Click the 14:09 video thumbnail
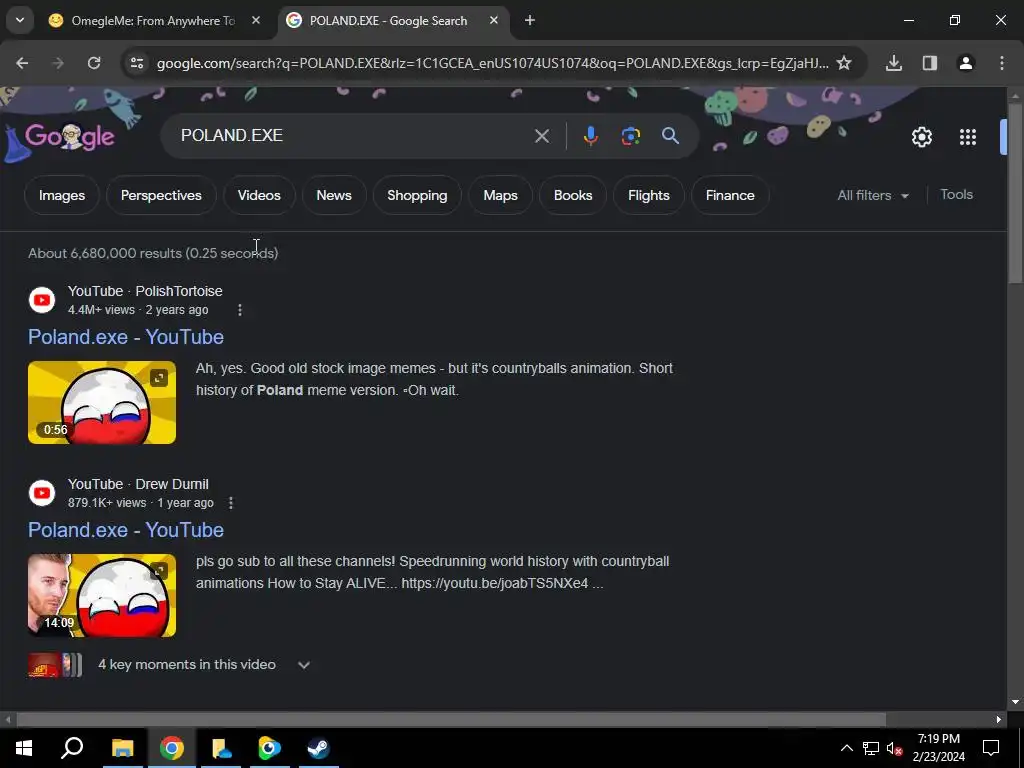Screen dimensions: 1024x768 point(102,596)
